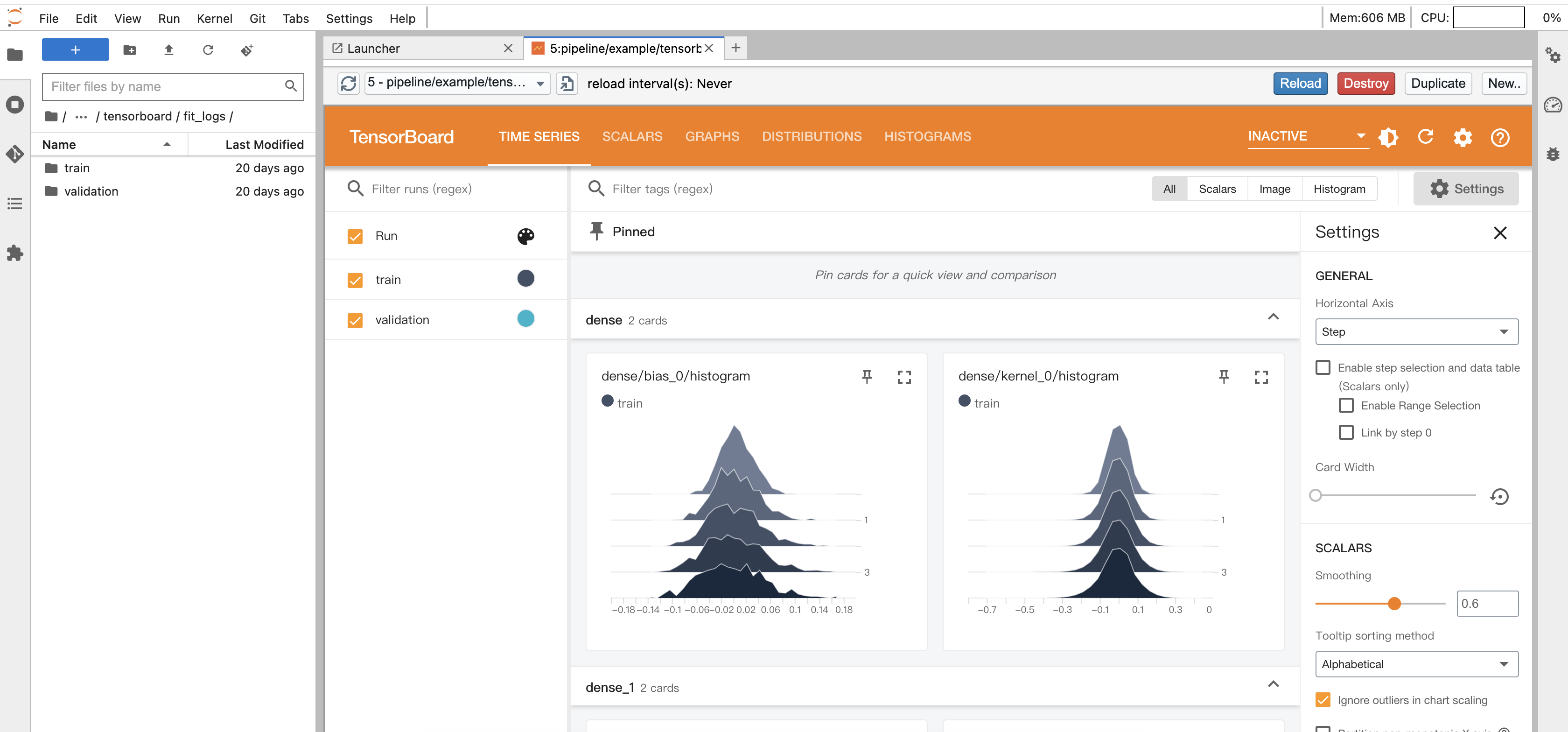Reset card width to default
Screen dimensions: 1568x732
click(x=1499, y=496)
